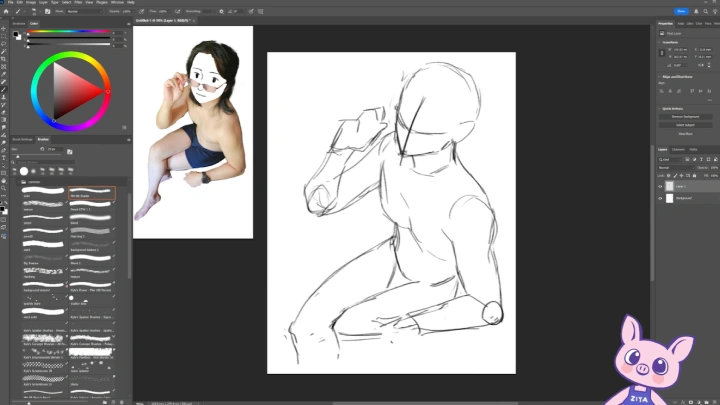Toggle Lock transparent pixels in Layers

click(668, 175)
